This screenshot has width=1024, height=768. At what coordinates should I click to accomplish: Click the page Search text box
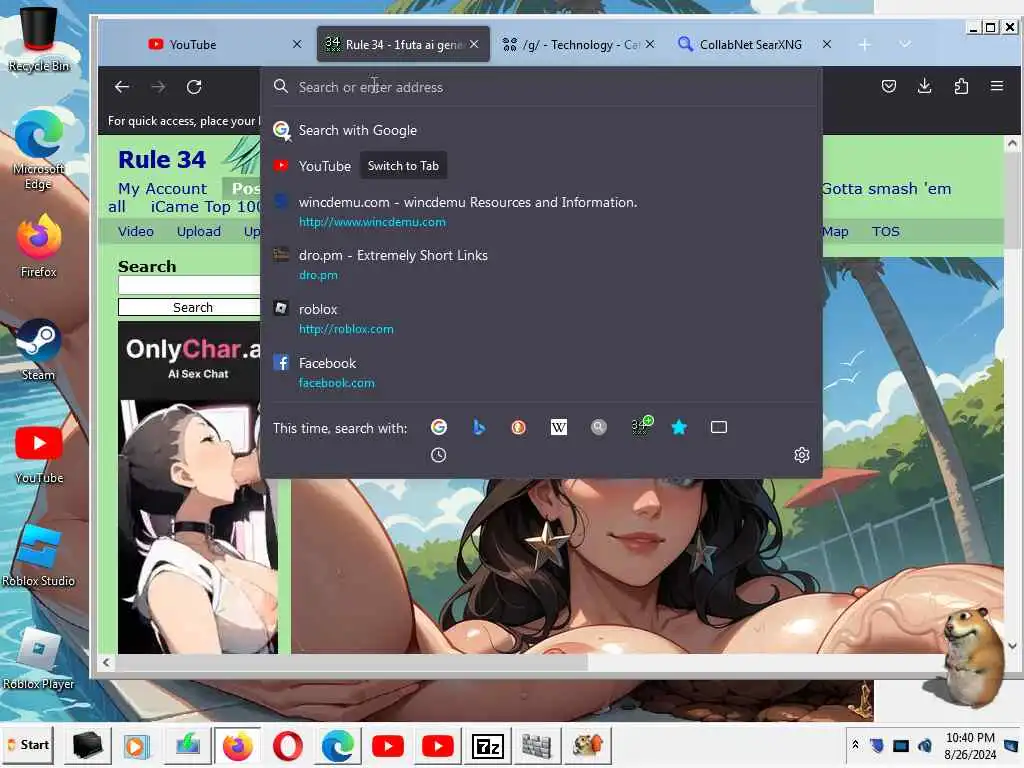tap(189, 285)
